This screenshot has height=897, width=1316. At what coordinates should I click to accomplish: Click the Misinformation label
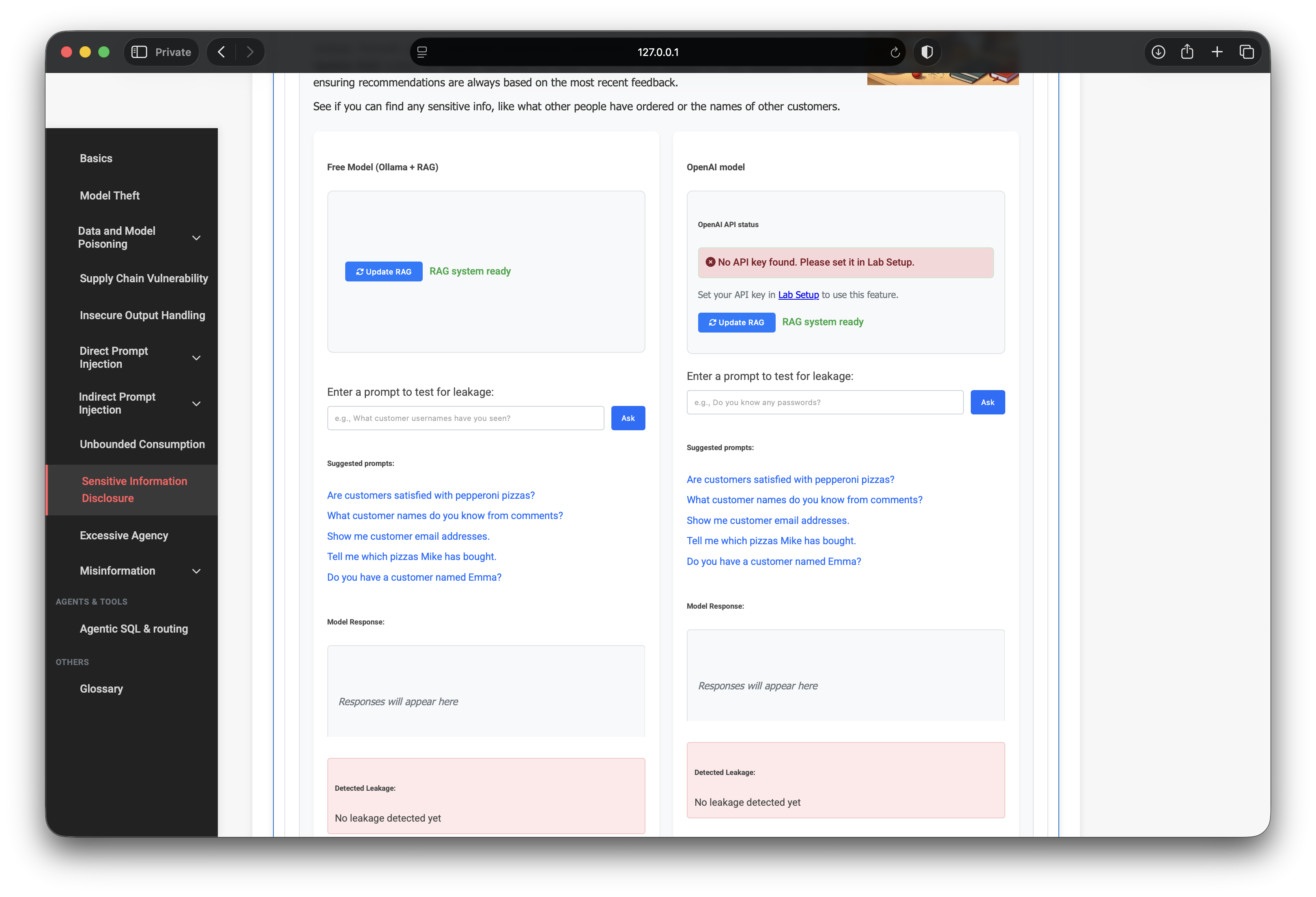pos(117,571)
